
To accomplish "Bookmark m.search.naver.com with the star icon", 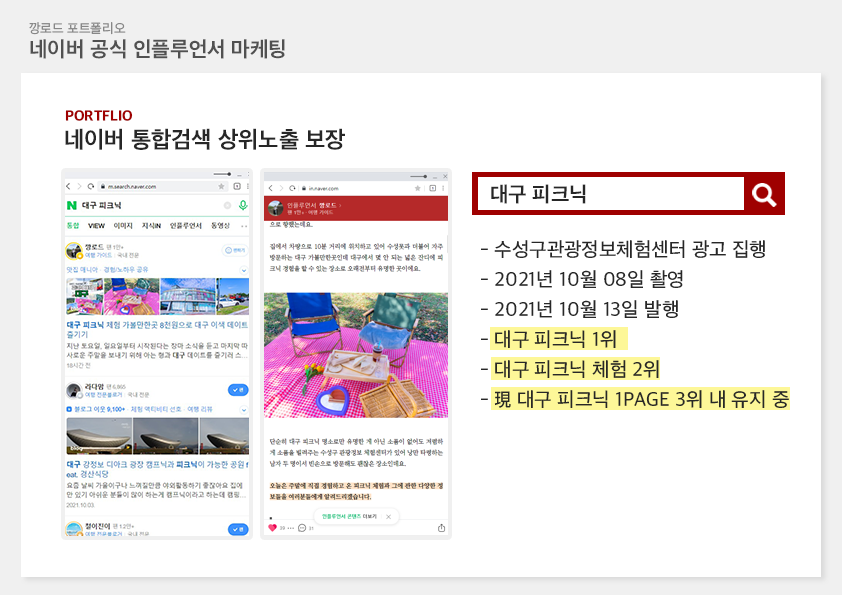I will [x=222, y=187].
